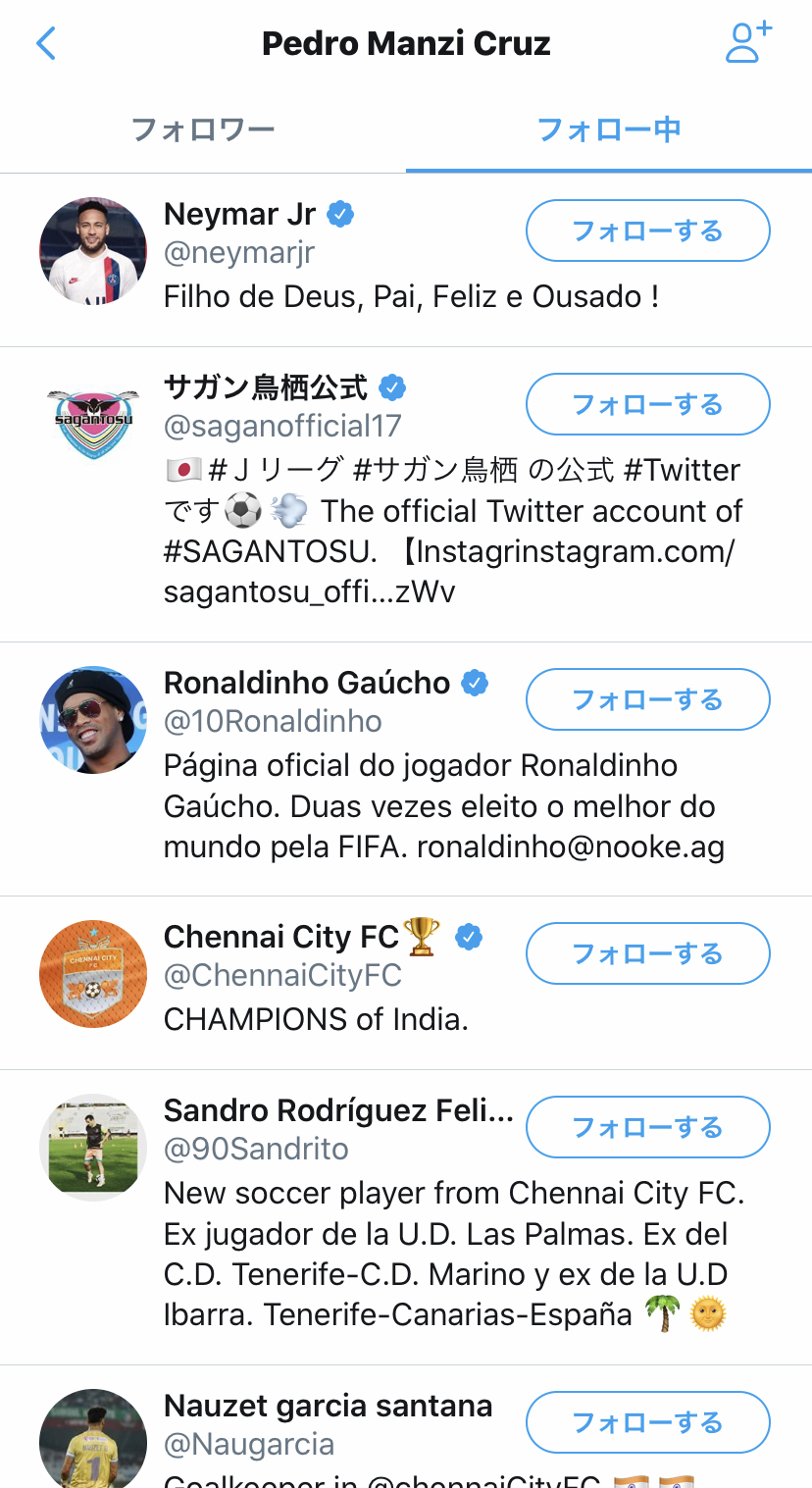This screenshot has height=1488, width=812.
Task: Open Ronaldinho Gaúcho's profile picture
Action: [93, 720]
